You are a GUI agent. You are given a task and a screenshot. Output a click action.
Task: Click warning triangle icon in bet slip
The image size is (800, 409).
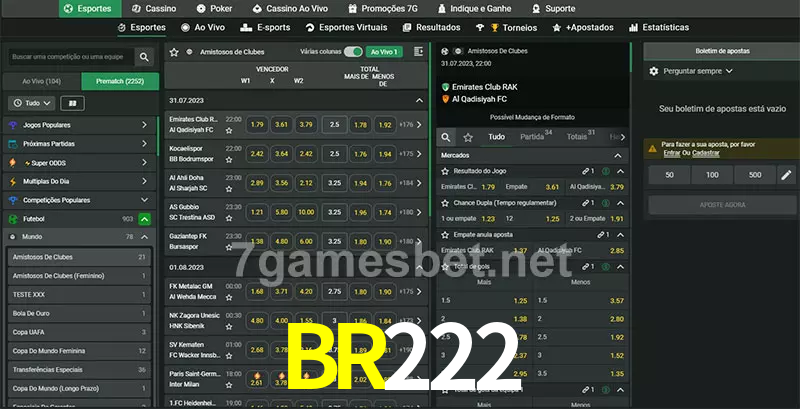(652, 149)
